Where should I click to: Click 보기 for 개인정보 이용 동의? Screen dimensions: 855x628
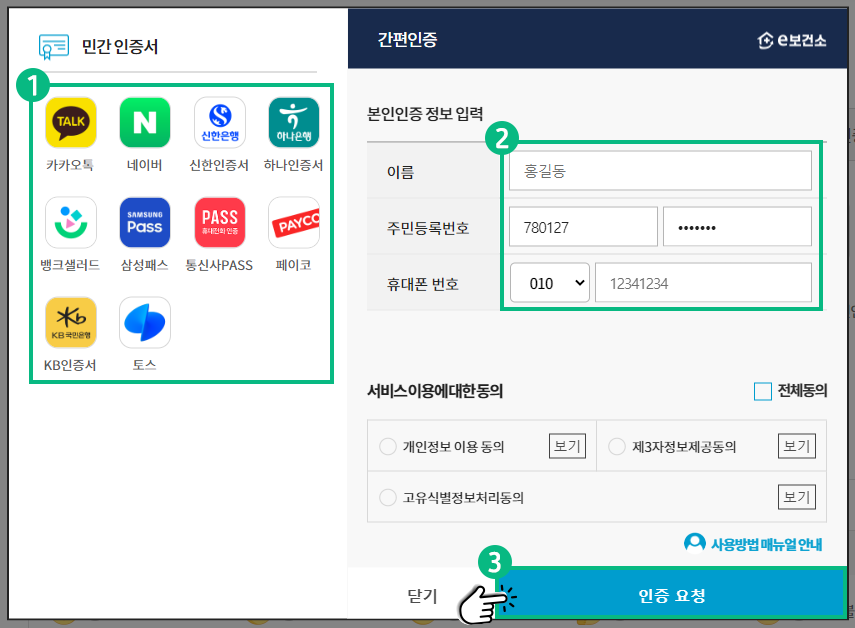567,446
